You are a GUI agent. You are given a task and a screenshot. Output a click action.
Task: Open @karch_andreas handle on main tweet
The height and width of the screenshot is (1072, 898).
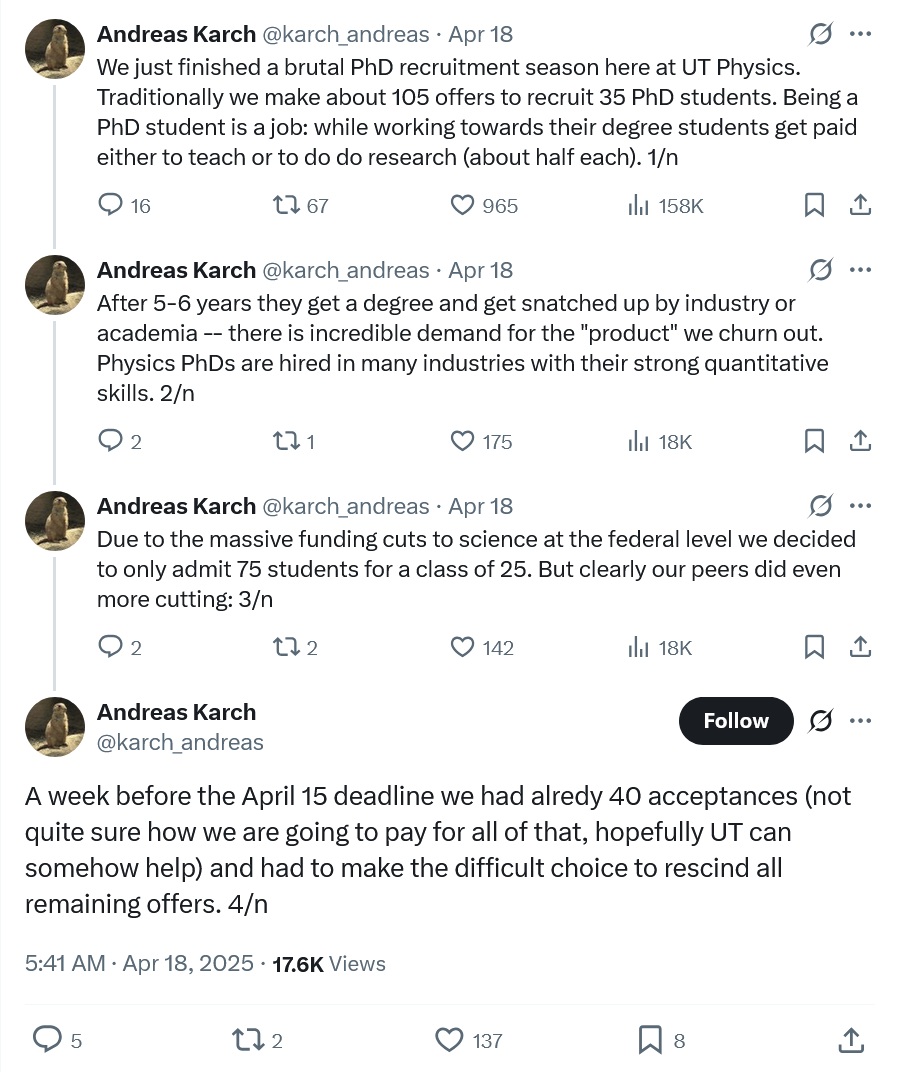point(180,742)
